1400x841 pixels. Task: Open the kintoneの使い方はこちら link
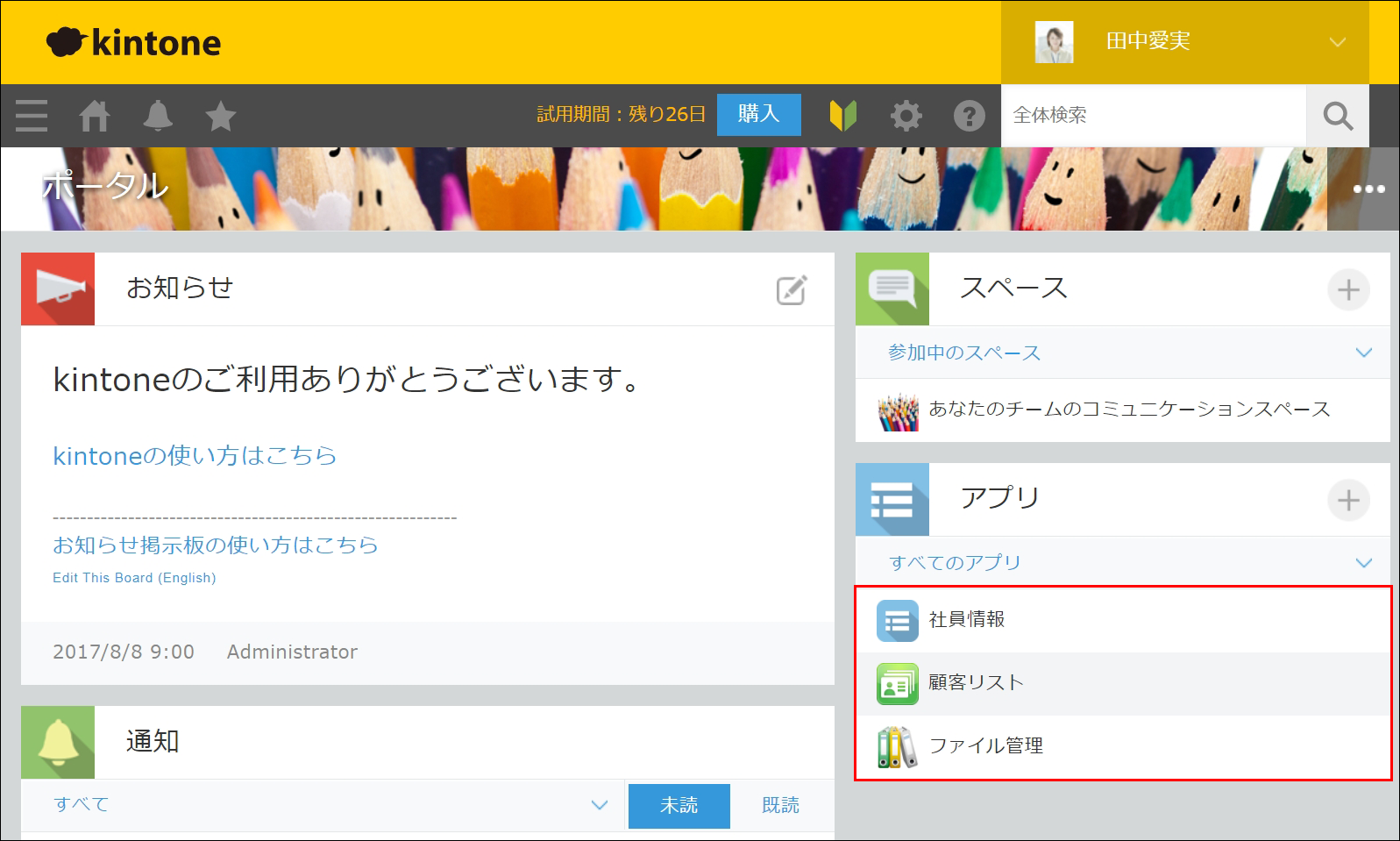195,456
